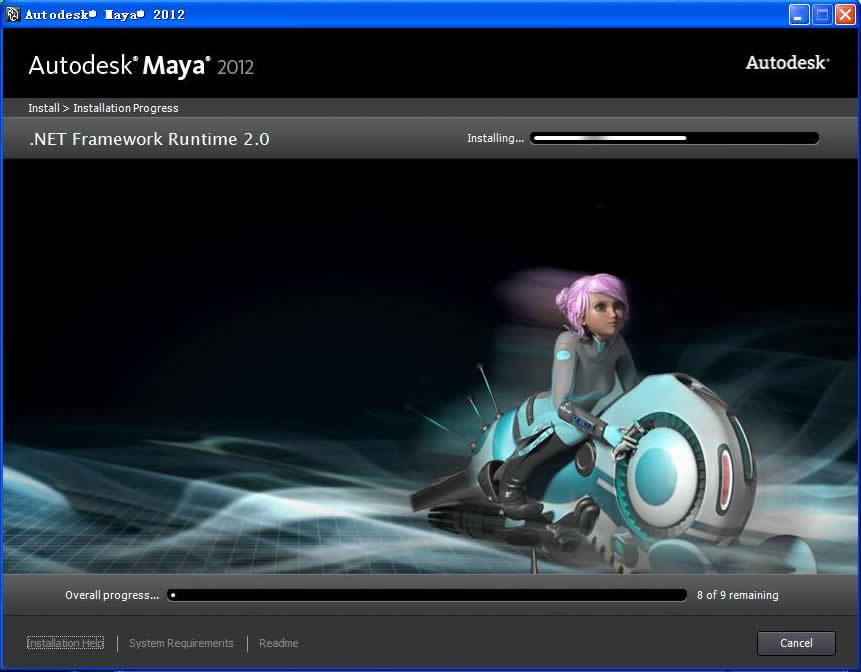The width and height of the screenshot is (861, 672).
Task: Click the Autodesk brand logo at top right
Action: [x=786, y=62]
